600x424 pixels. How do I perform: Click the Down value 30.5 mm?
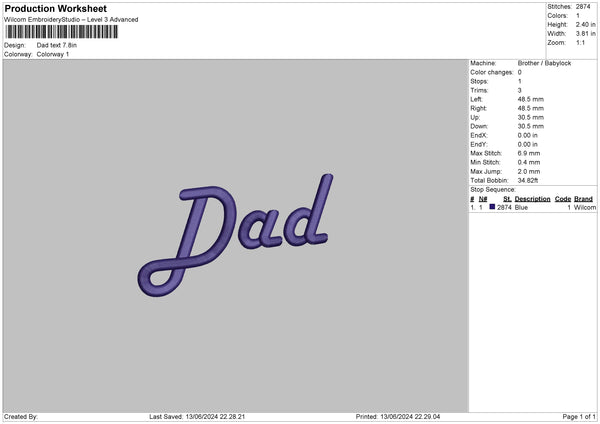click(530, 126)
